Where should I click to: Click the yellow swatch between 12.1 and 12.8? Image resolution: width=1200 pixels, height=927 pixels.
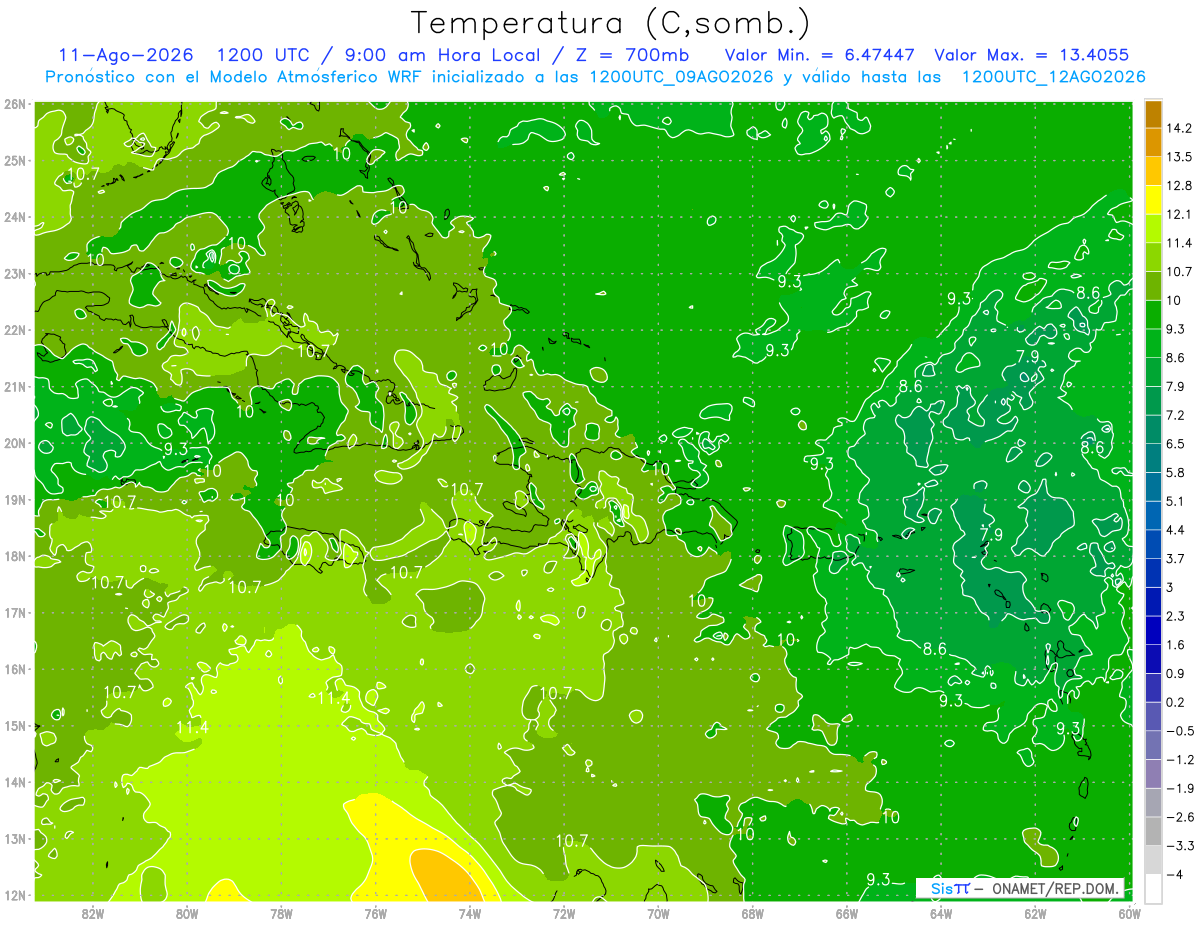pos(1153,201)
